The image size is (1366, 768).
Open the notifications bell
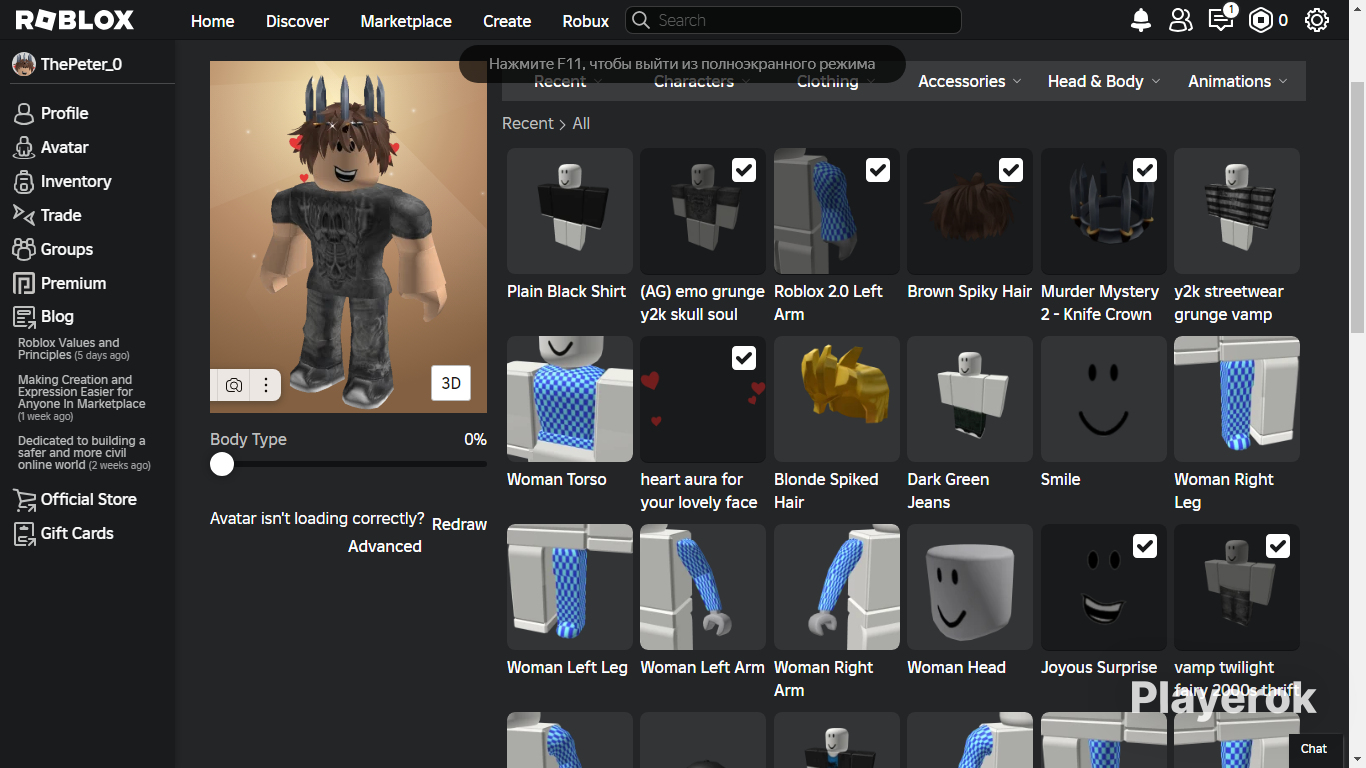pos(1141,20)
